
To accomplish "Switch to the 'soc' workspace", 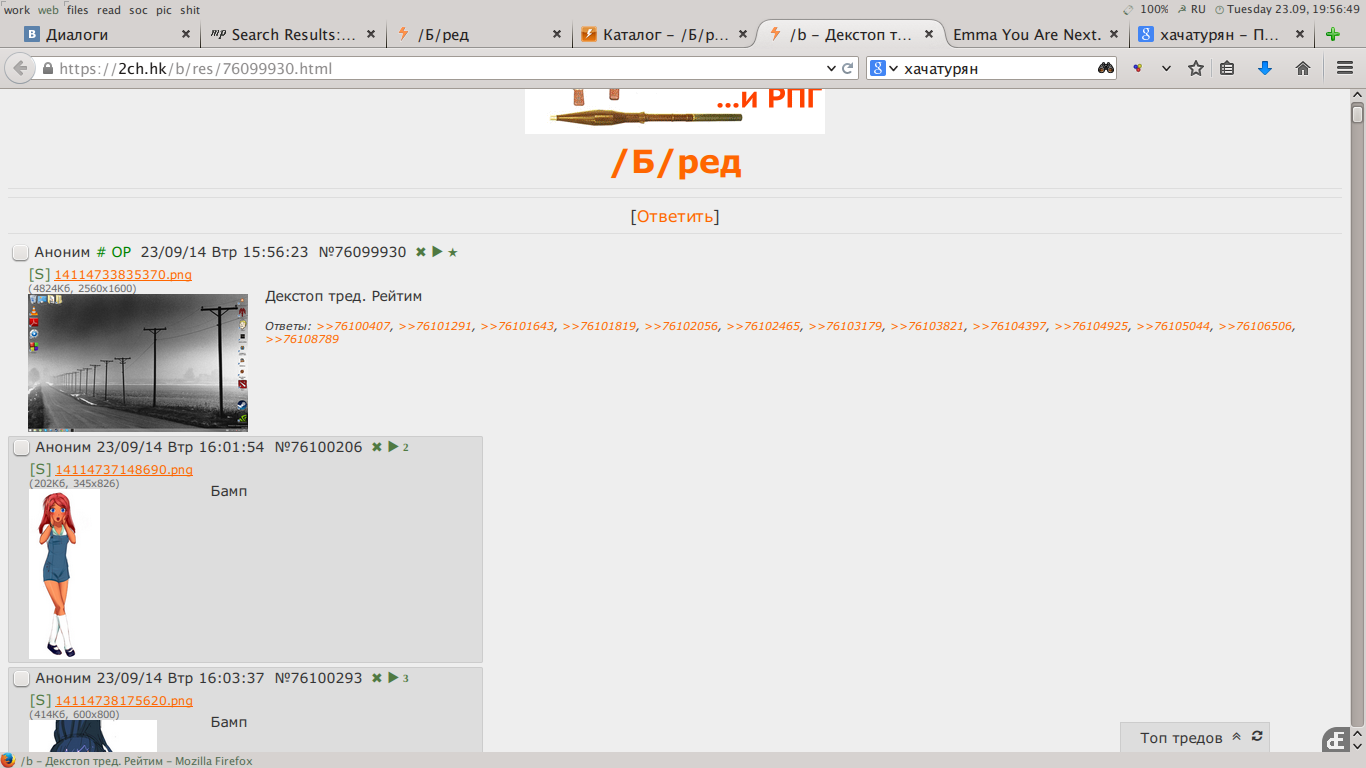I will [138, 10].
